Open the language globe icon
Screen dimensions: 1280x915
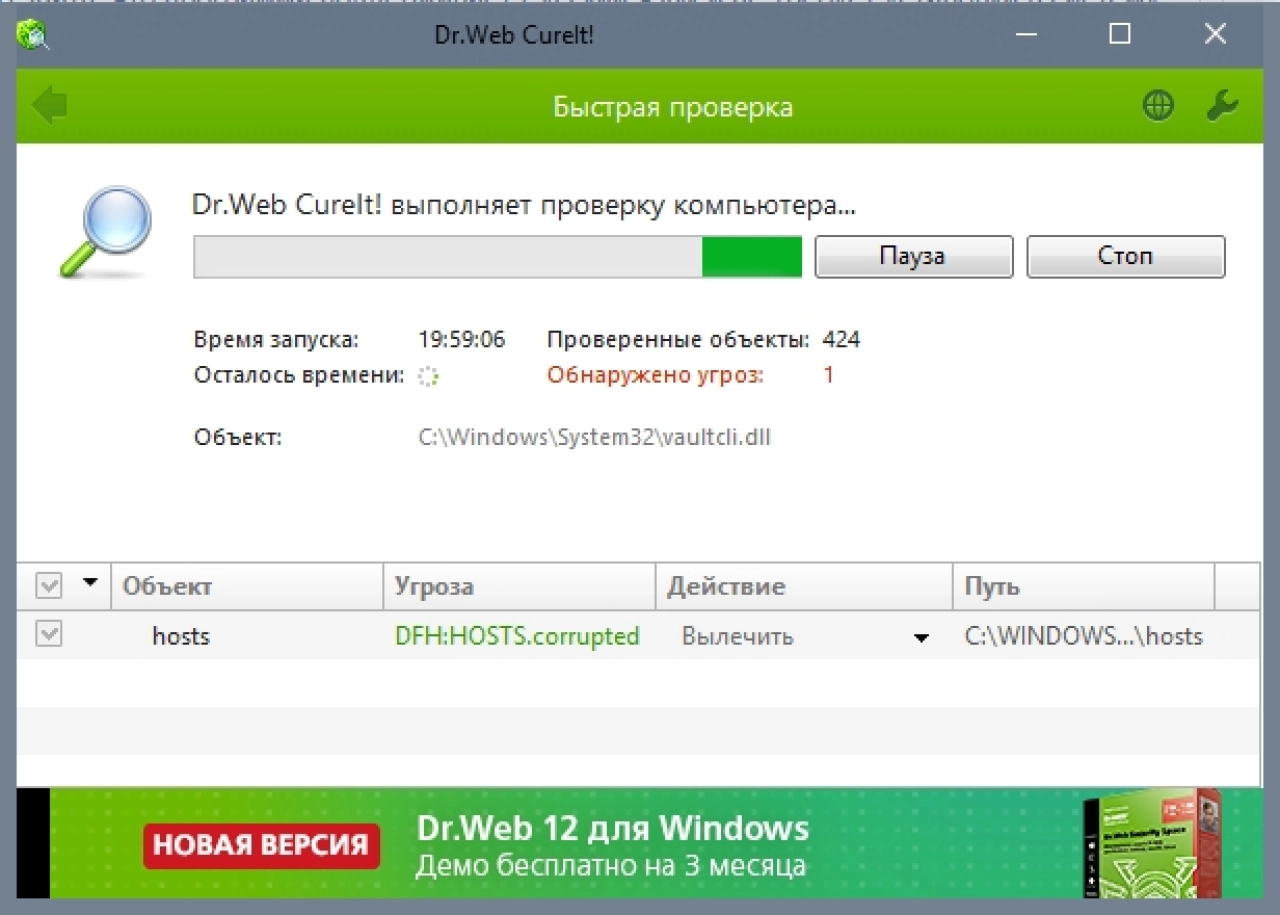coord(1158,106)
